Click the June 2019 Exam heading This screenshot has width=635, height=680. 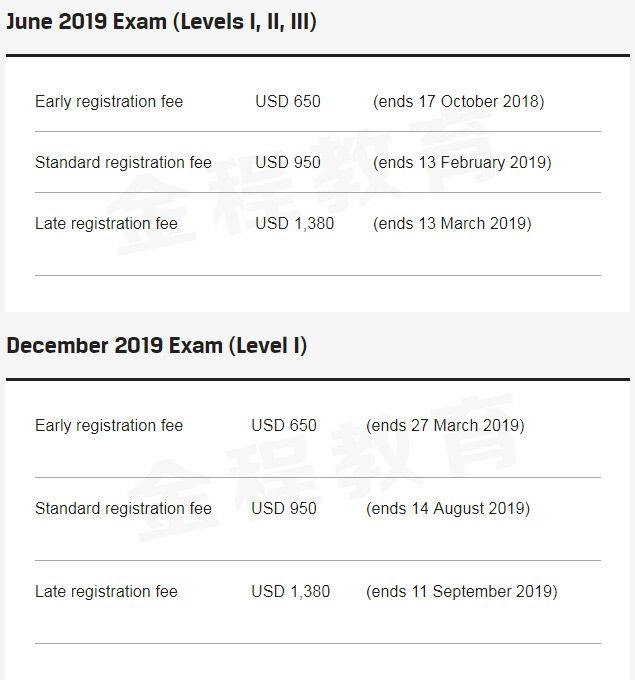161,22
